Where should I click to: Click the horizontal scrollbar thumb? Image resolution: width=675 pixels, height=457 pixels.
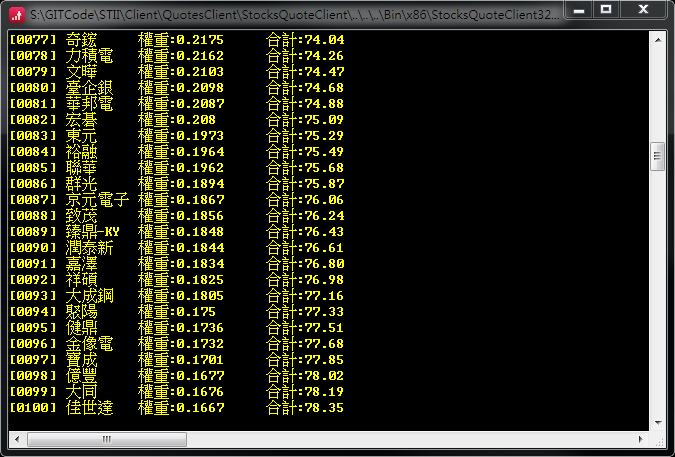coord(107,439)
